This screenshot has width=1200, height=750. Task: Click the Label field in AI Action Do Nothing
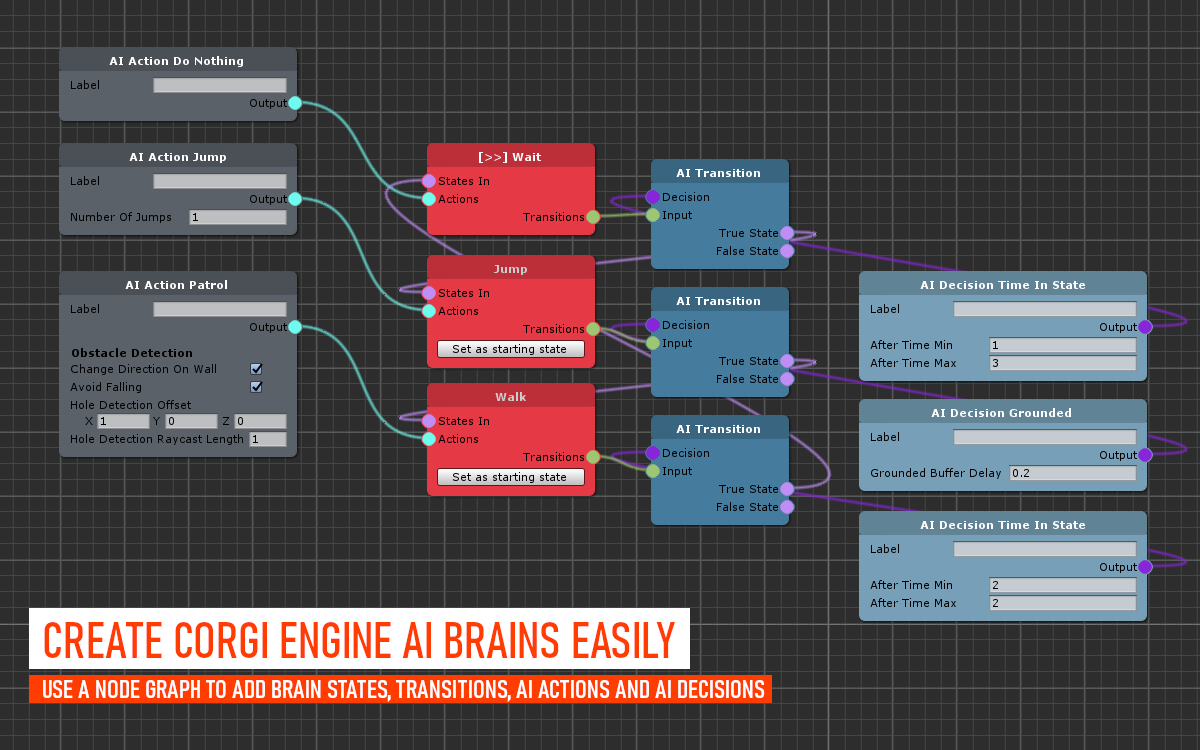(x=220, y=85)
